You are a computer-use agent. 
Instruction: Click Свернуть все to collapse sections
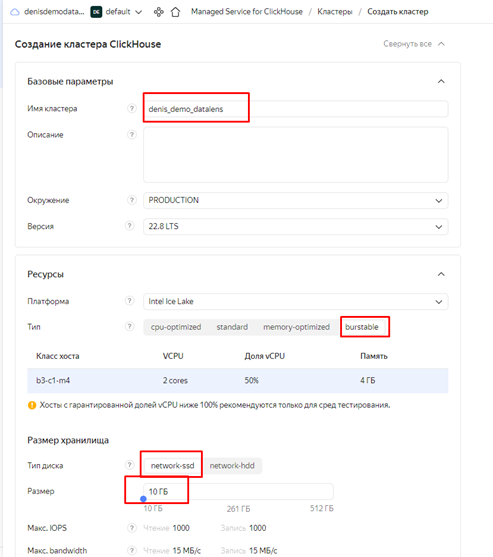[x=414, y=44]
